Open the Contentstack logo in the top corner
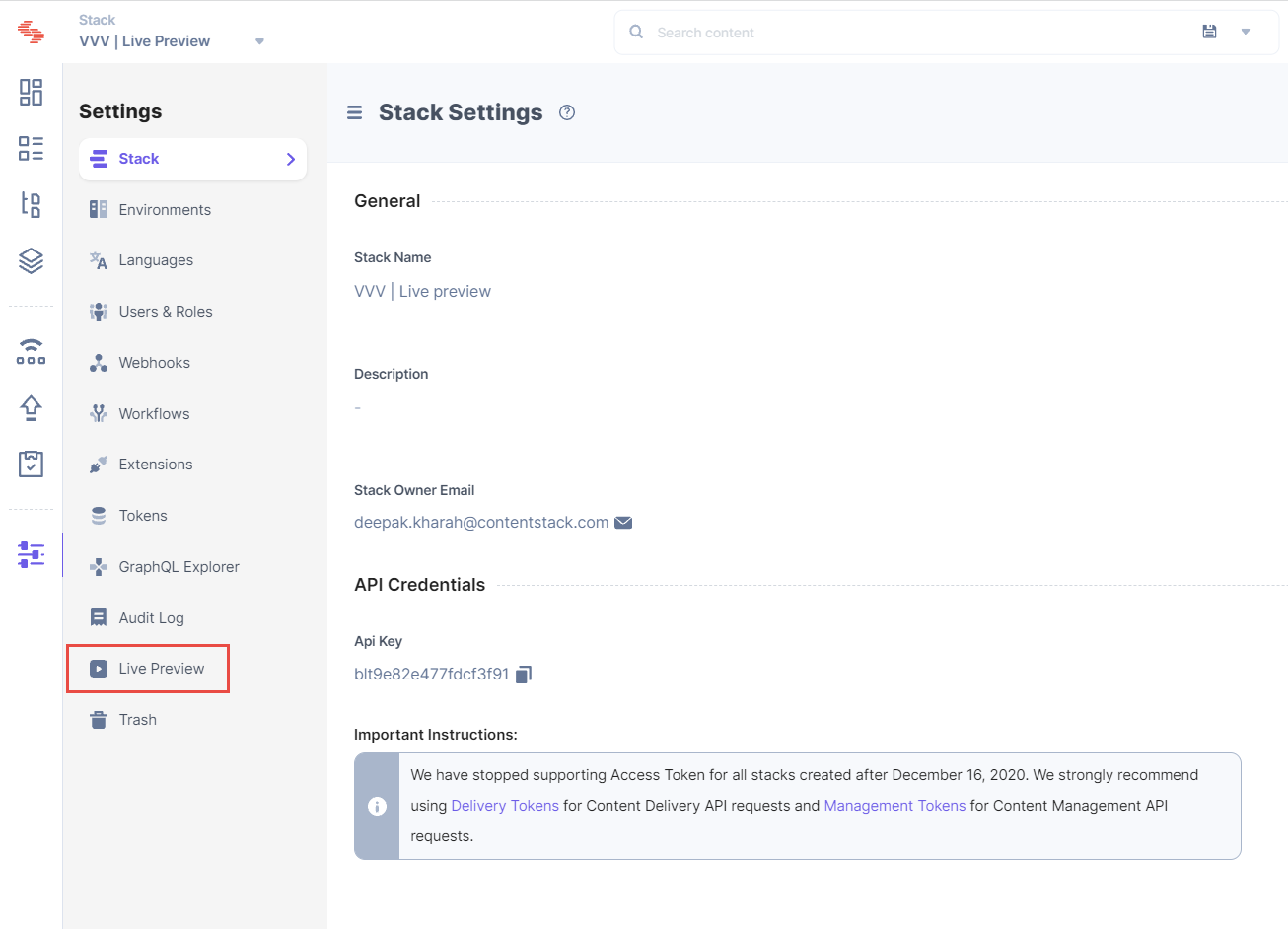This screenshot has width=1288, height=929. 31,31
